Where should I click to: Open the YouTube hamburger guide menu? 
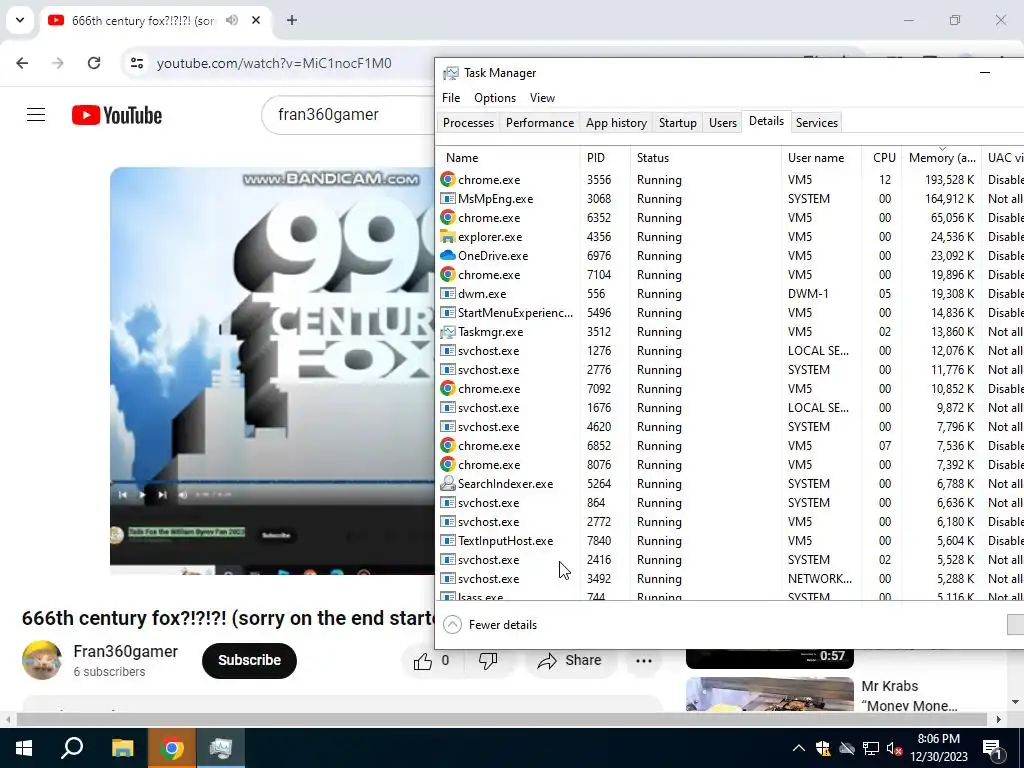[36, 115]
